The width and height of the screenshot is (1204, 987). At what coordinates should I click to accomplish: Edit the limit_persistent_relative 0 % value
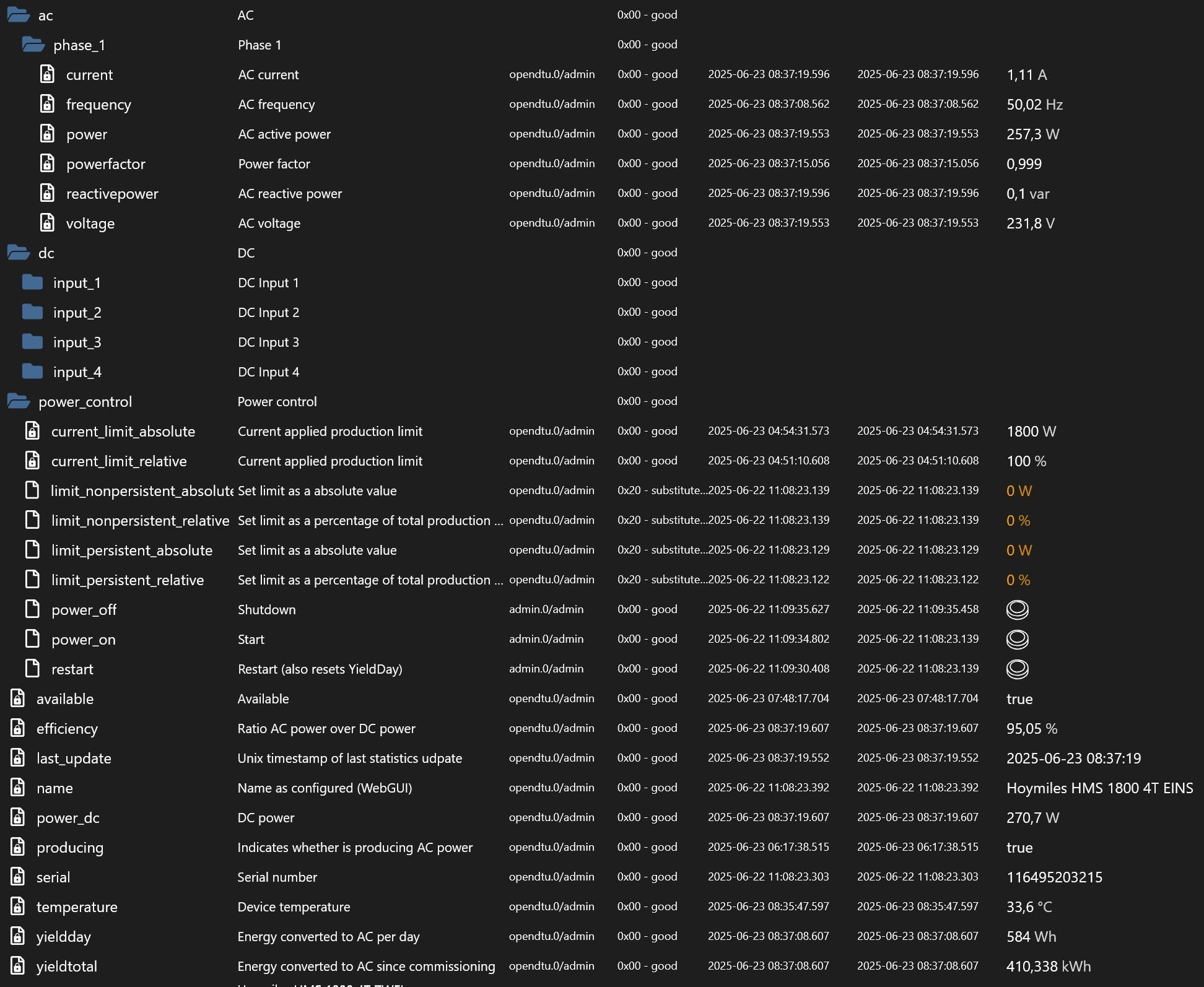(x=1018, y=580)
